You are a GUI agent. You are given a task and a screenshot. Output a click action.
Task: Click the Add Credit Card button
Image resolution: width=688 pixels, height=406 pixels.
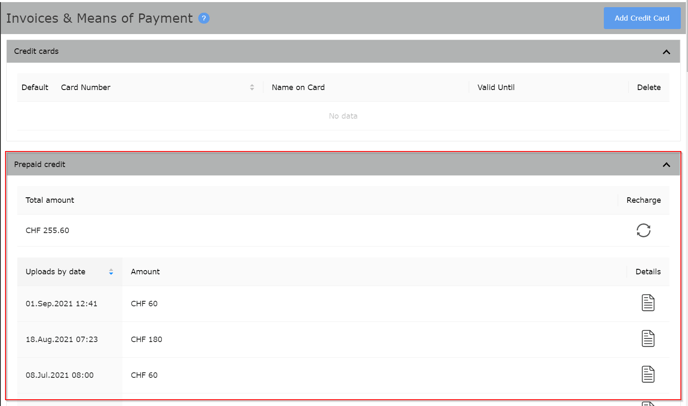pyautogui.click(x=641, y=18)
